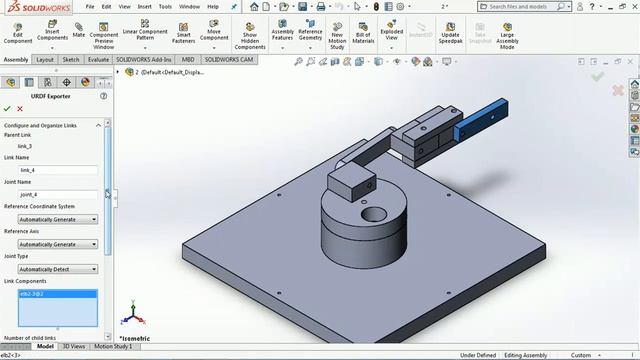Click Update Speedpak tool
Viewport: 640px width, 360px height.
click(x=450, y=33)
